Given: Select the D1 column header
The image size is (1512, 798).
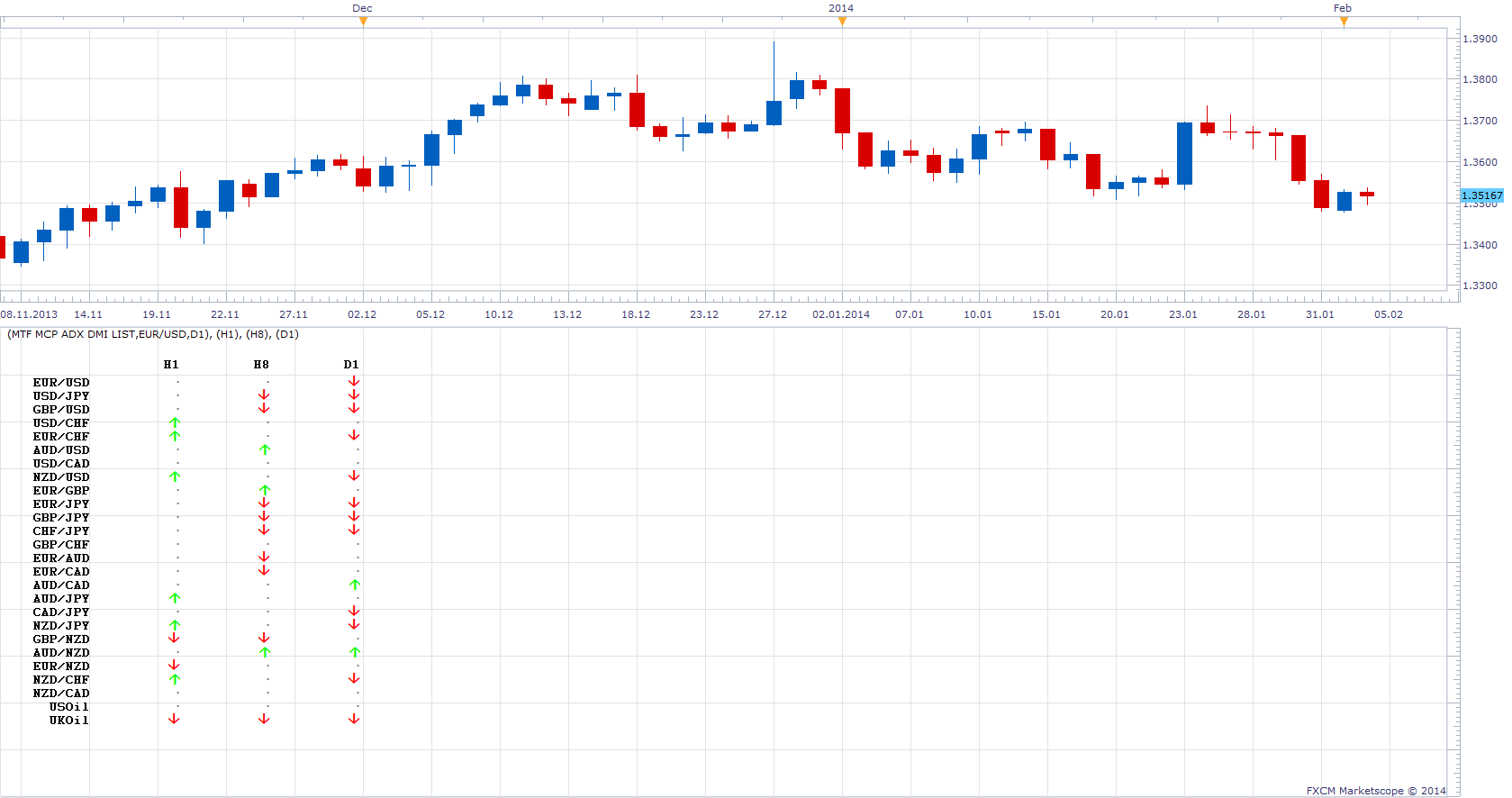Looking at the screenshot, I should pyautogui.click(x=351, y=365).
